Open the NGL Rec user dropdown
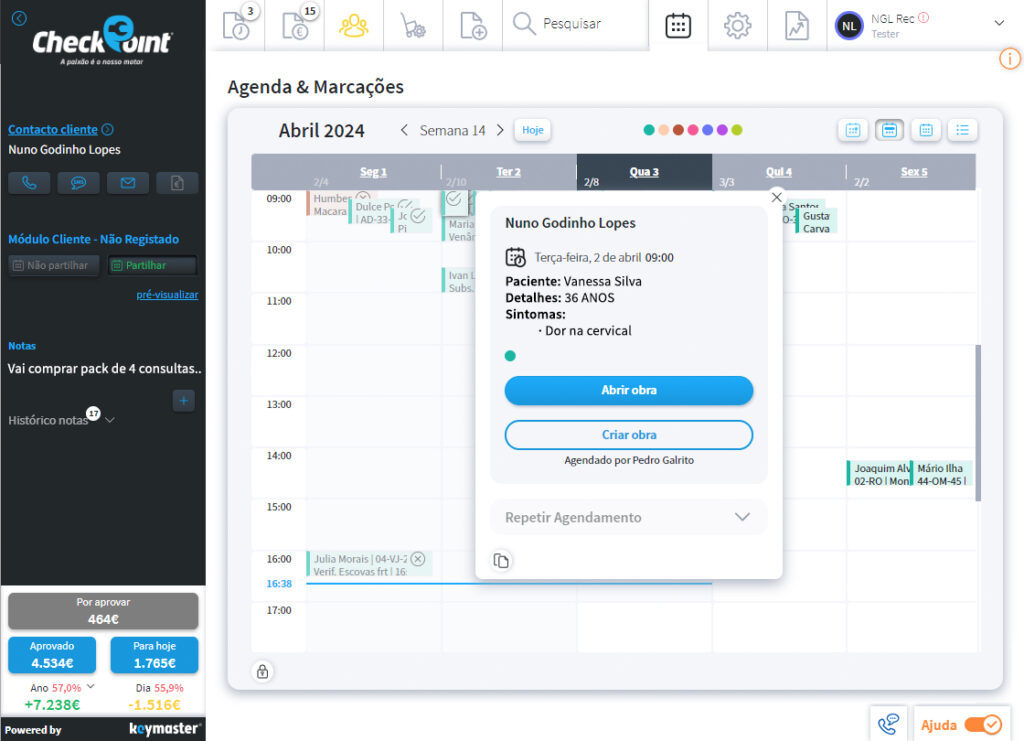 pyautogui.click(x=998, y=23)
